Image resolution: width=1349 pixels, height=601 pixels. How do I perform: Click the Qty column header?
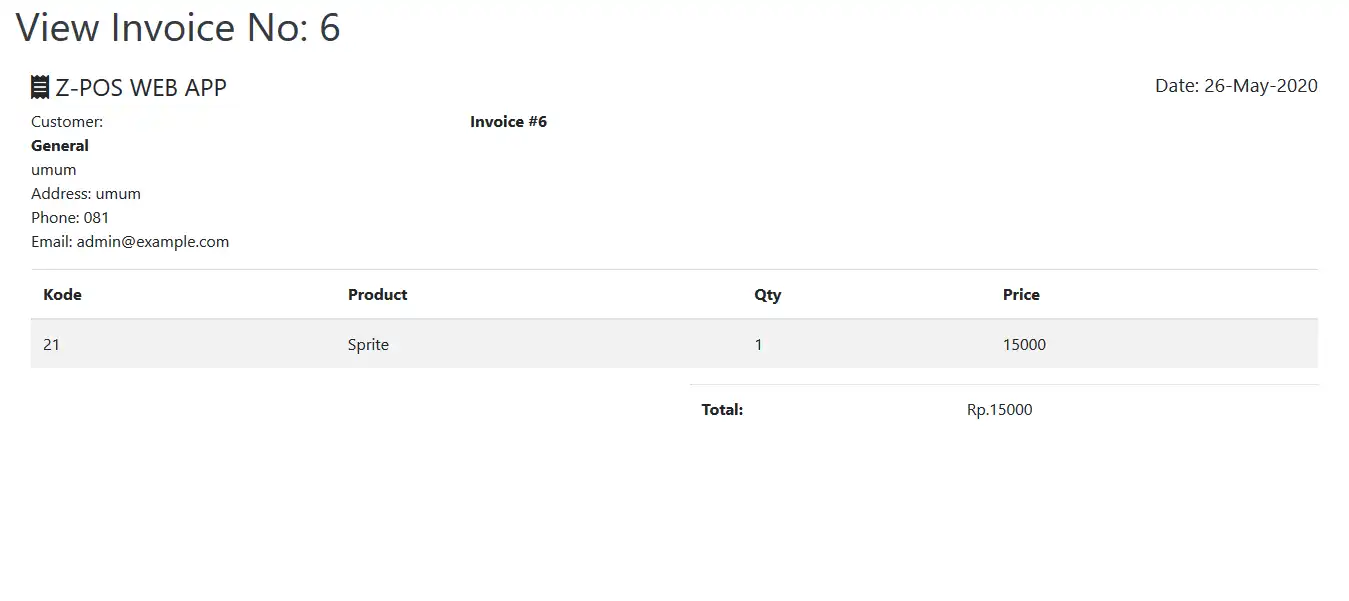(x=767, y=295)
